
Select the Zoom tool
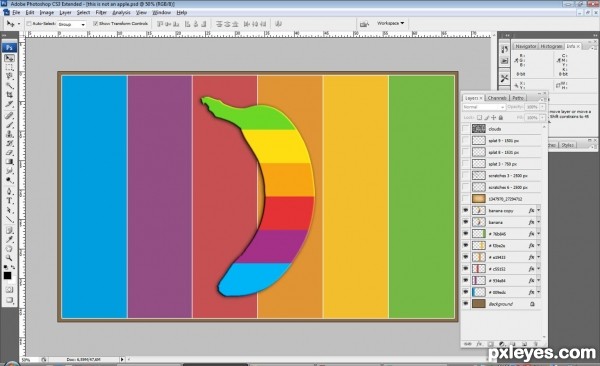coord(9,258)
